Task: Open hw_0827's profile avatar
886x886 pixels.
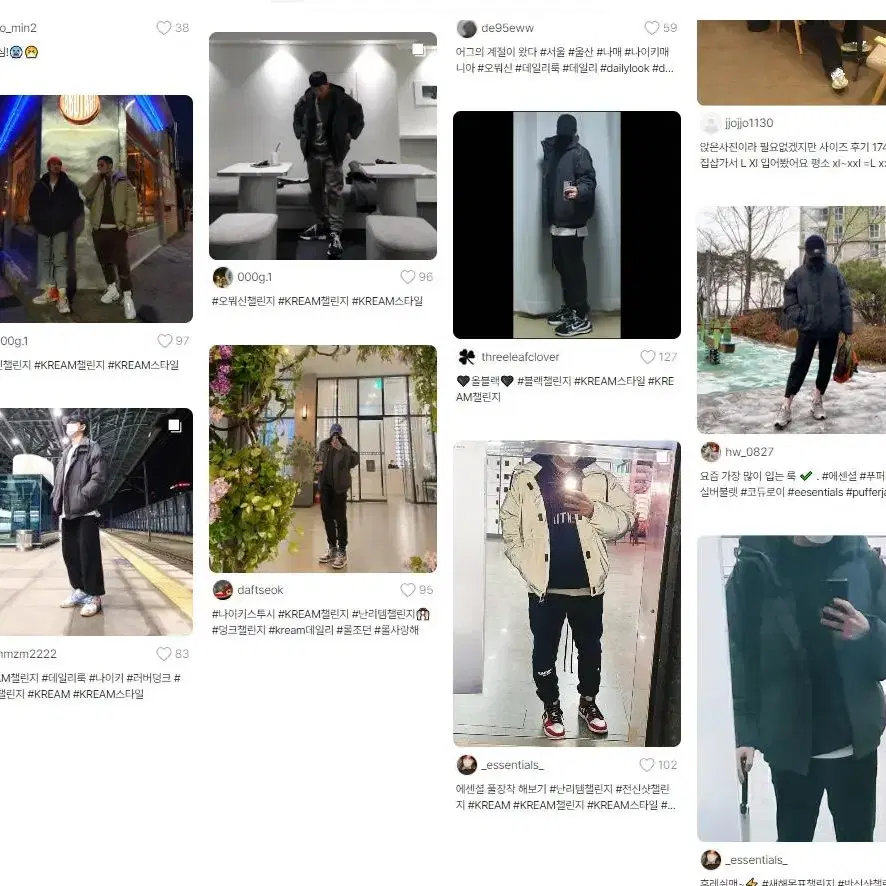Action: 711,452
